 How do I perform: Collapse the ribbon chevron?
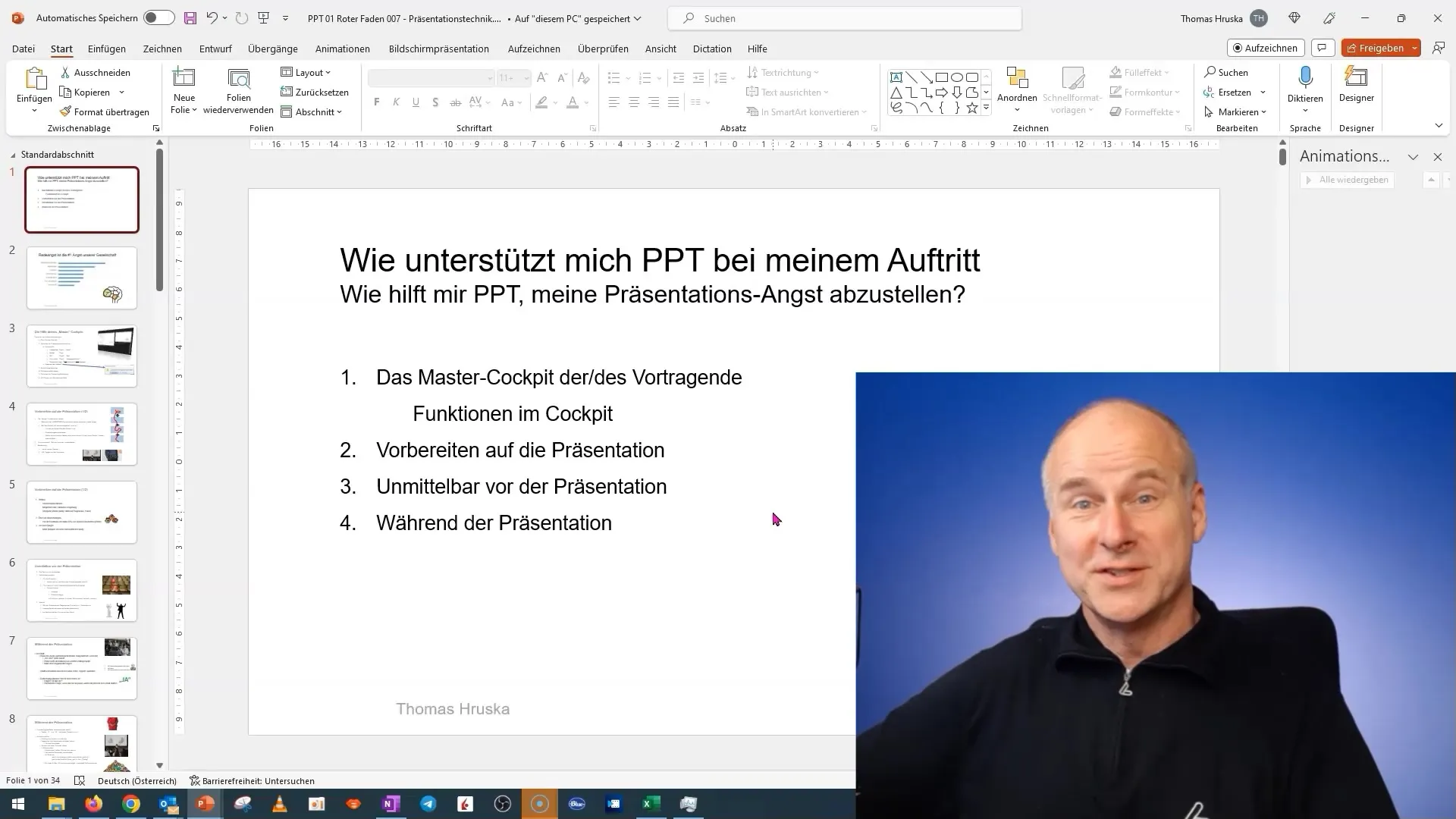(x=1439, y=125)
